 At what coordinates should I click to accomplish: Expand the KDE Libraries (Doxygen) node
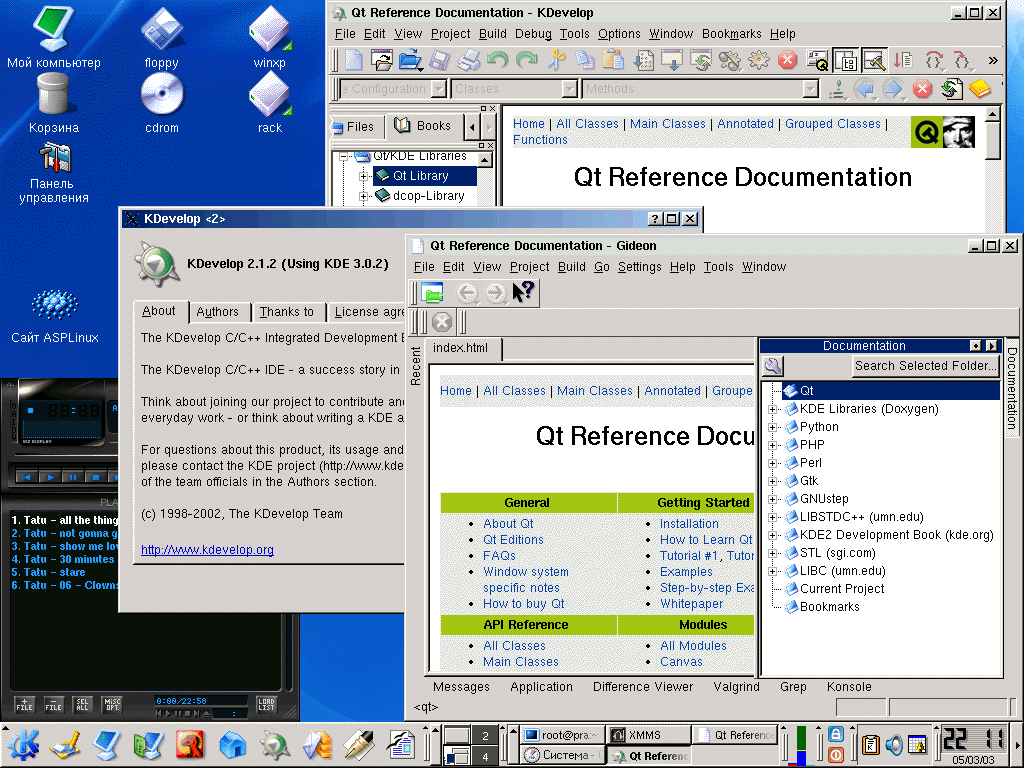(x=773, y=409)
